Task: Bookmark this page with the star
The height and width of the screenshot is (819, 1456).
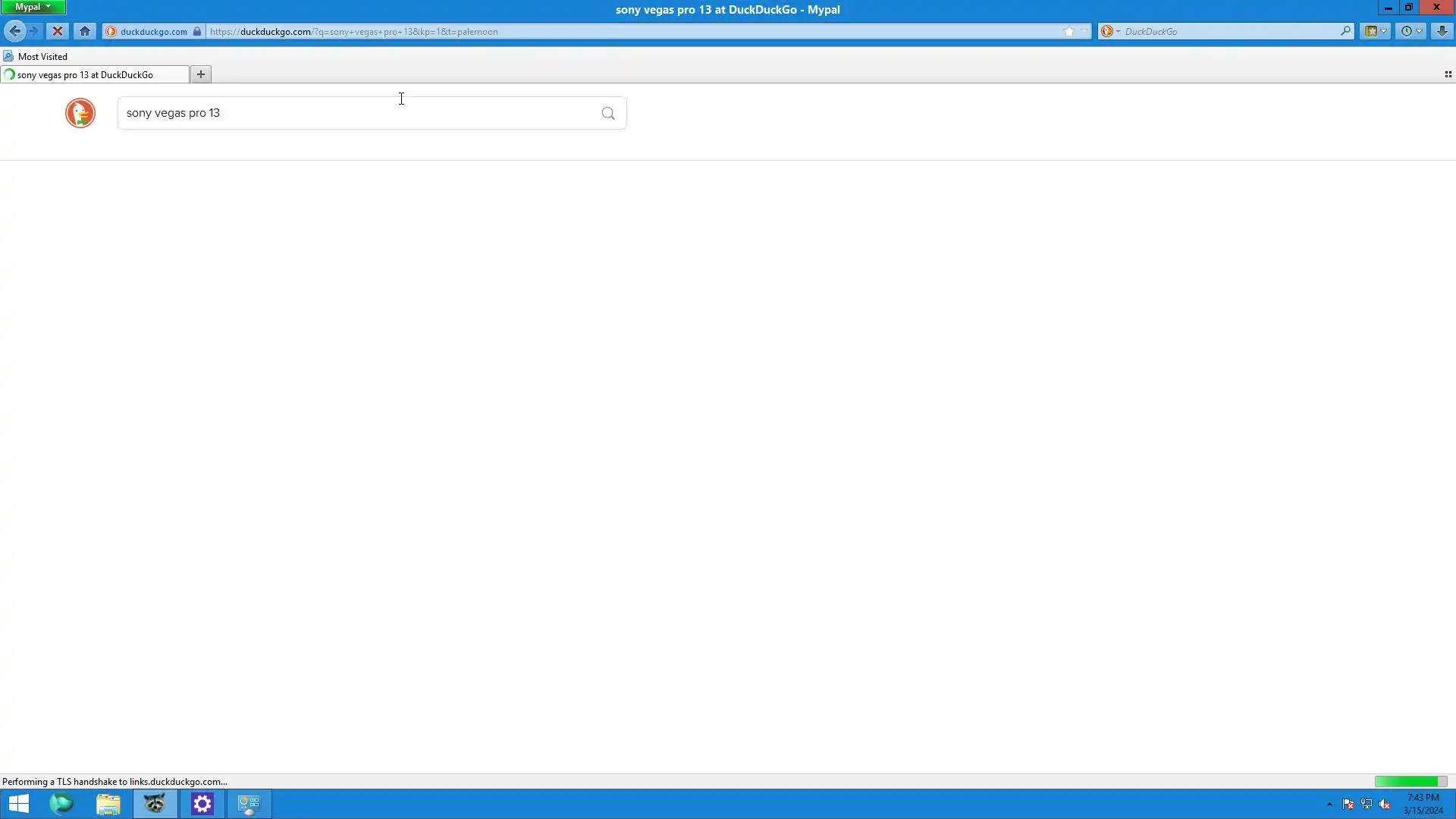Action: [x=1068, y=31]
